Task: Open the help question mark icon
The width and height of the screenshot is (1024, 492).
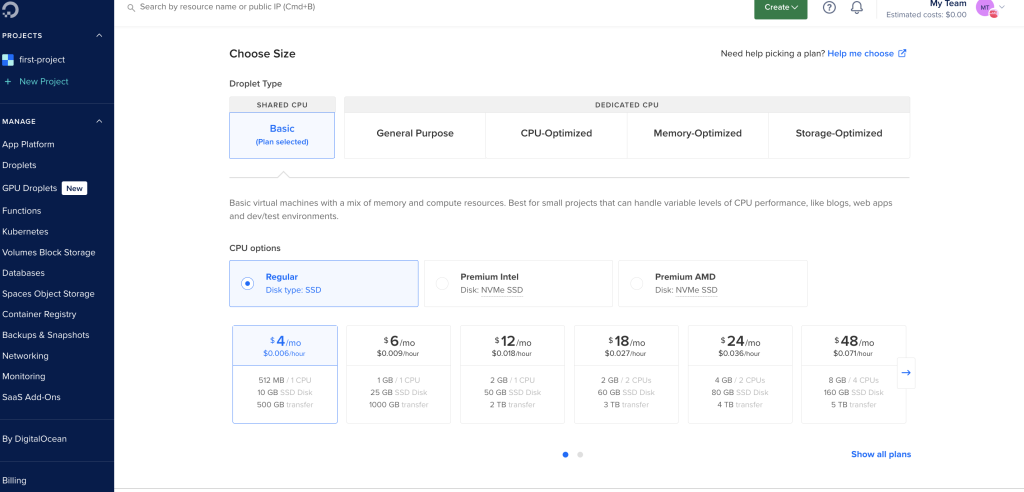Action: click(x=829, y=8)
